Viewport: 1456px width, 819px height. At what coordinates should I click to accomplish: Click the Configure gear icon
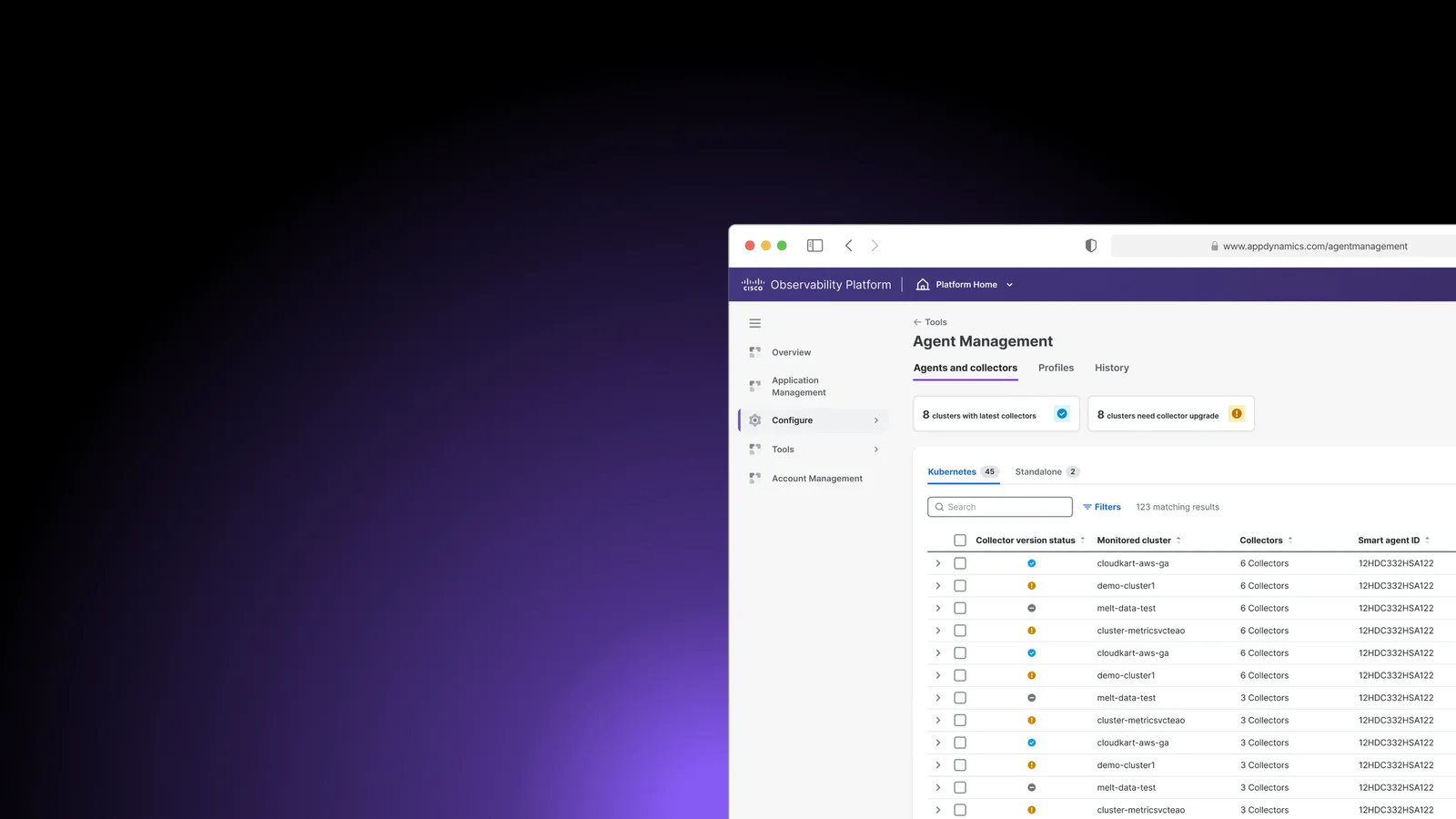pos(754,420)
